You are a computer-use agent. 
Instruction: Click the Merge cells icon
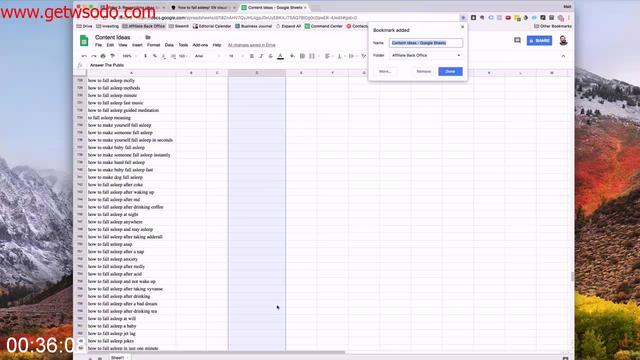click(x=312, y=56)
